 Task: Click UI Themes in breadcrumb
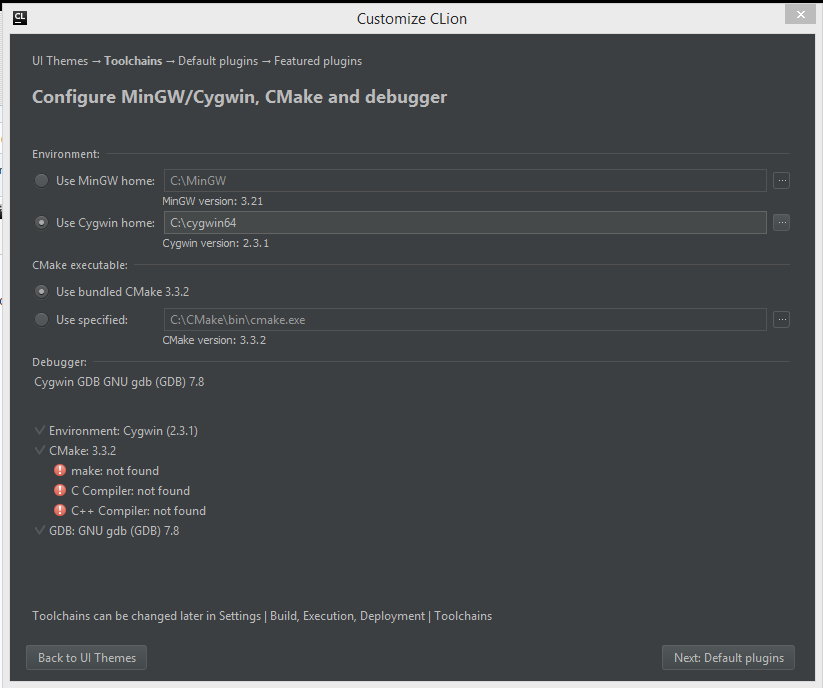[x=60, y=61]
